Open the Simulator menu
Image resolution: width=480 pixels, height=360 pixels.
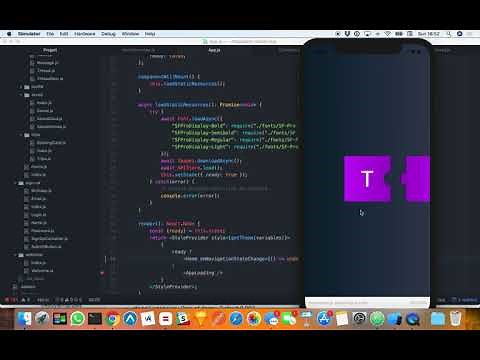pos(29,34)
